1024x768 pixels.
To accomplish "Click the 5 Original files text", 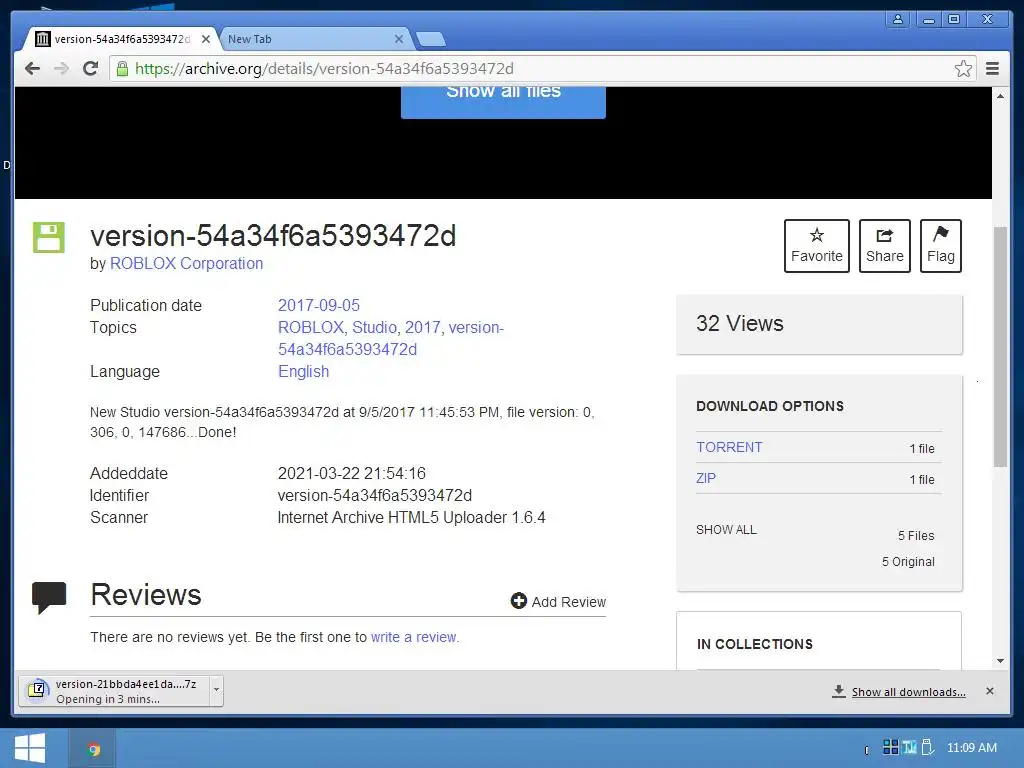I will [908, 562].
